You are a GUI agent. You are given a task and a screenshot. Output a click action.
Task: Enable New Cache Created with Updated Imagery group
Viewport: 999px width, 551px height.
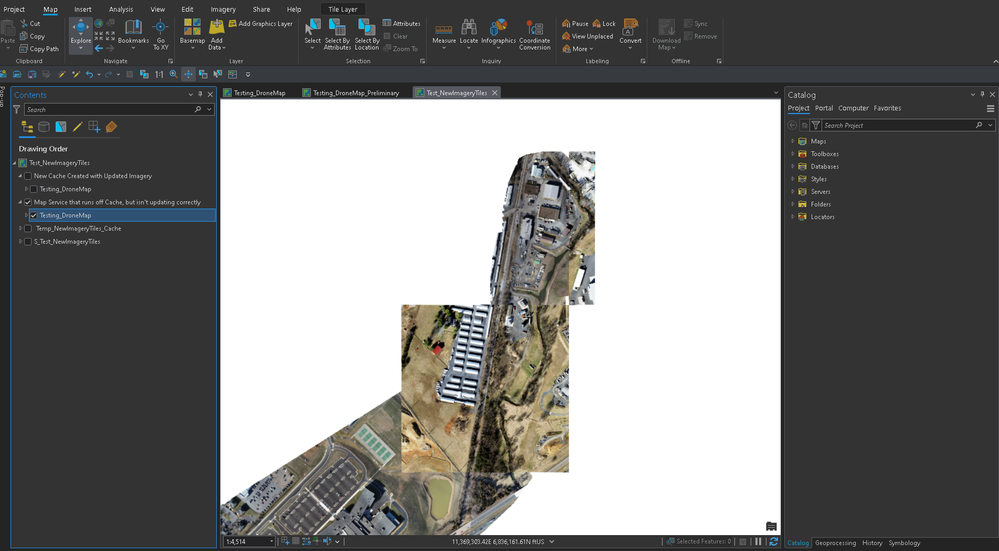coord(28,176)
